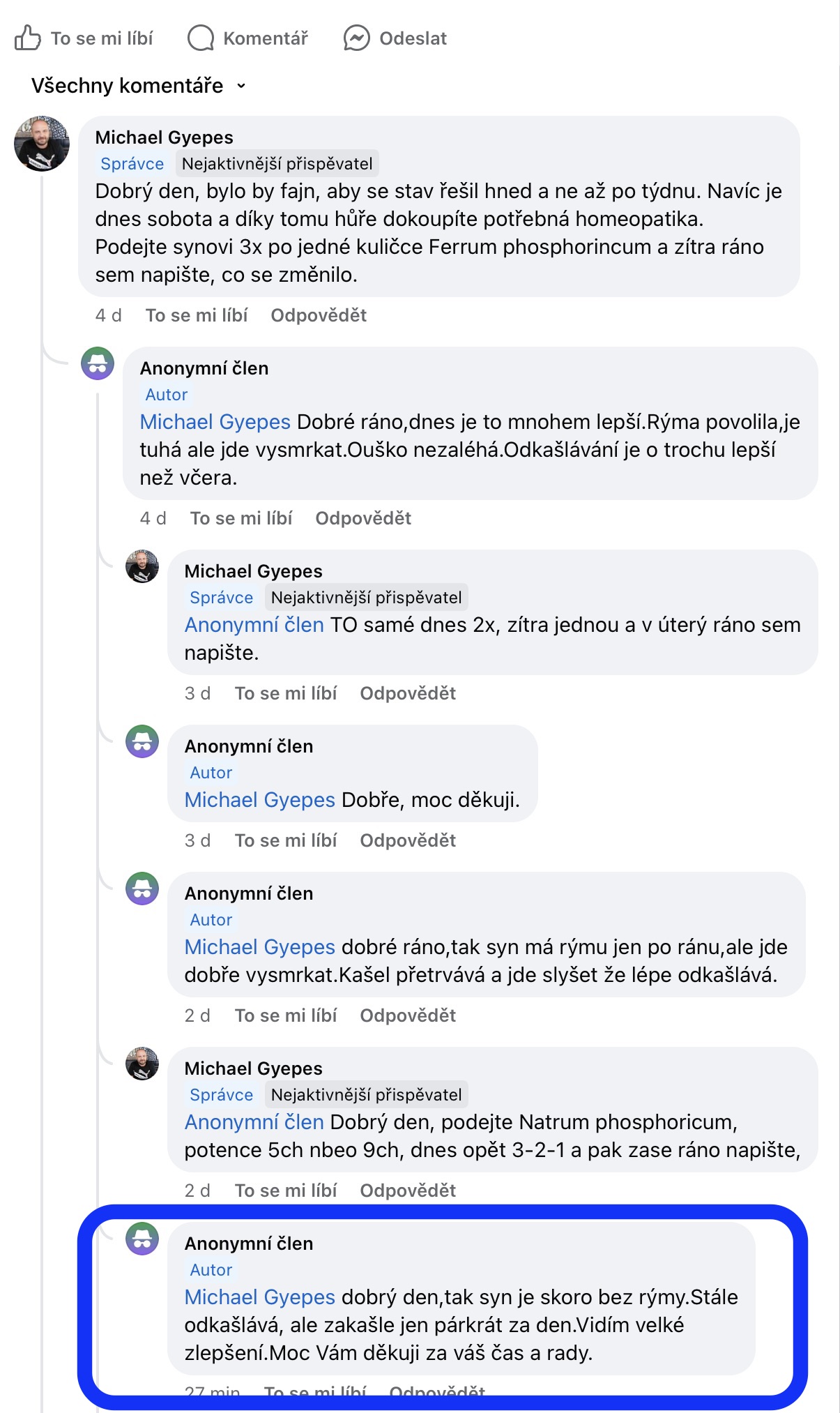Open Michael Gyepes mention in "Dobré ráno,dnes" reply
840x1413 pixels.
215,422
